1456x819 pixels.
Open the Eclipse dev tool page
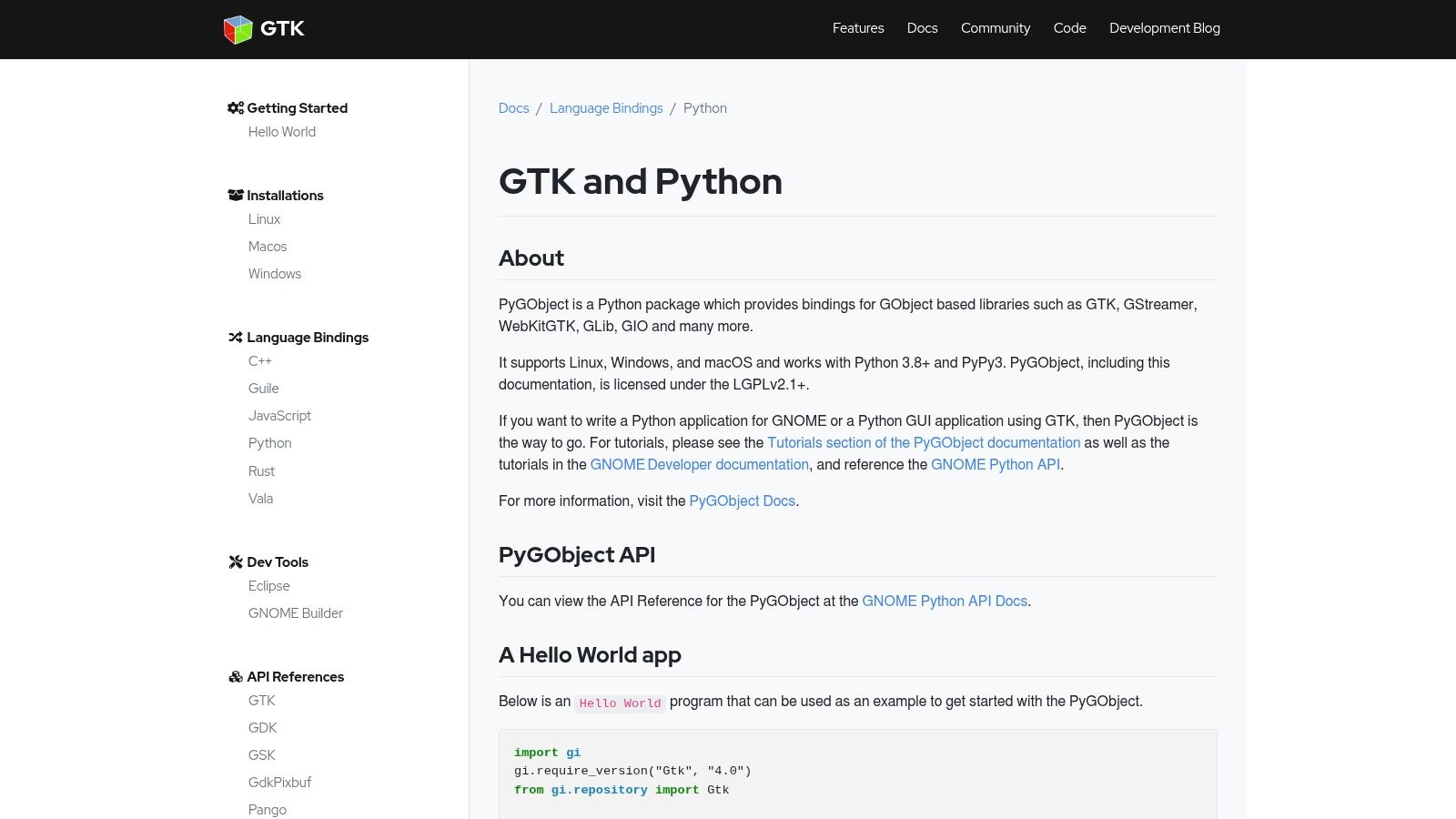click(269, 586)
